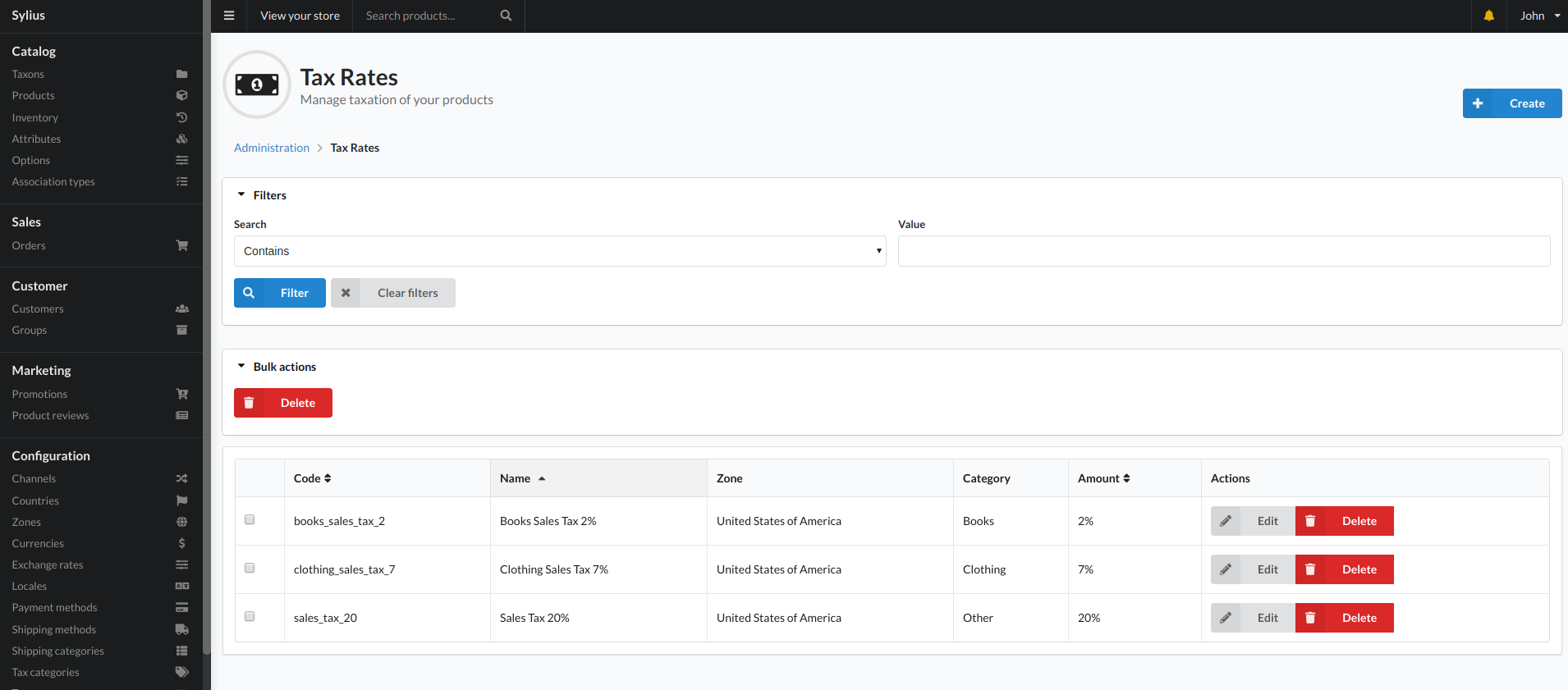Image resolution: width=1568 pixels, height=690 pixels.
Task: Click the sidebar vertical scrollbar
Action: pos(207,328)
